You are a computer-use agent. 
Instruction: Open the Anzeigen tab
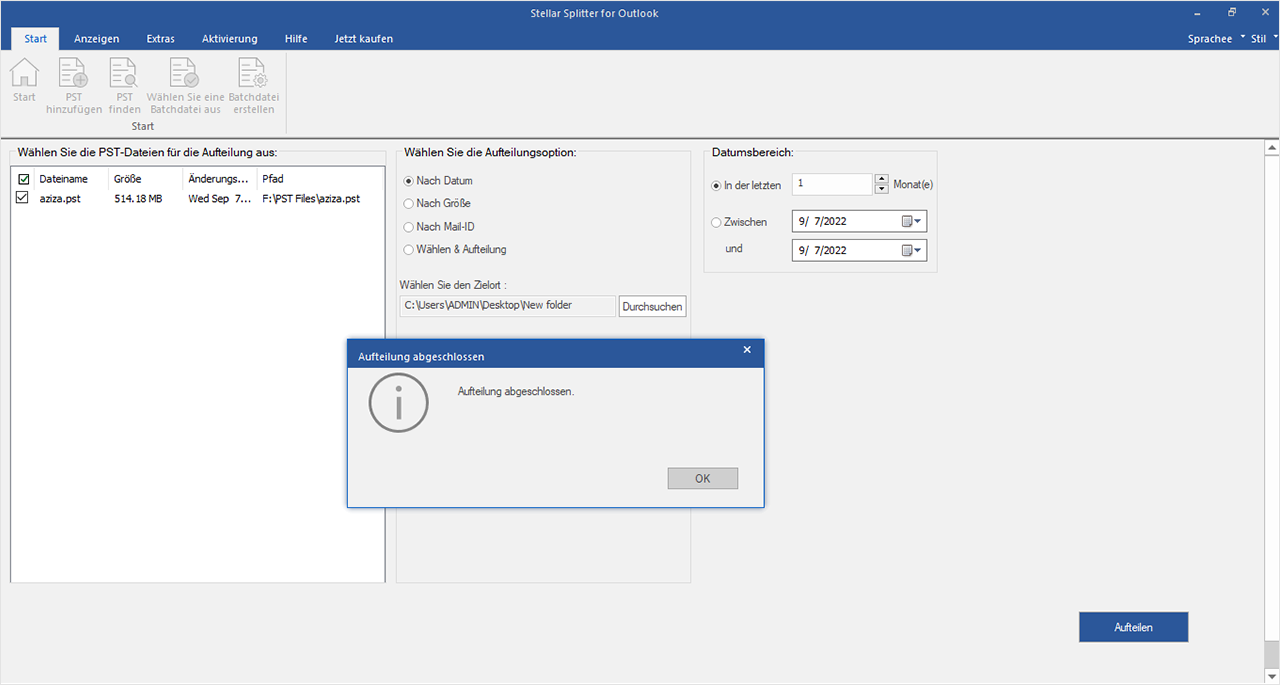pyautogui.click(x=97, y=39)
